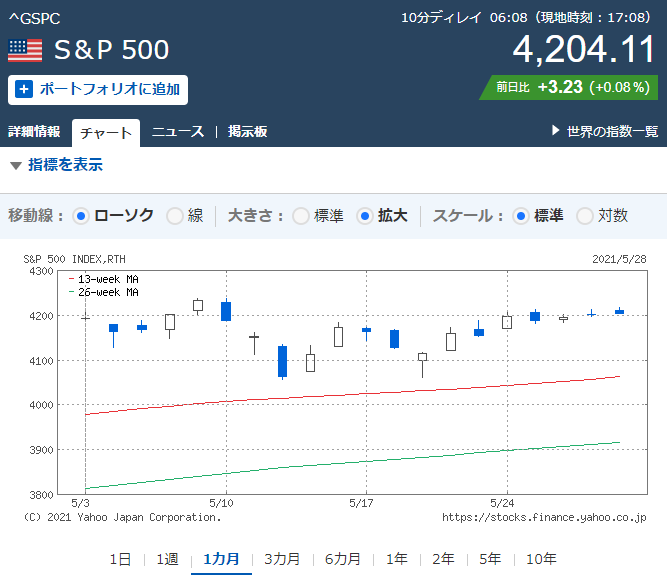Click the 5/24 date axis label
This screenshot has width=667, height=579.
502,503
